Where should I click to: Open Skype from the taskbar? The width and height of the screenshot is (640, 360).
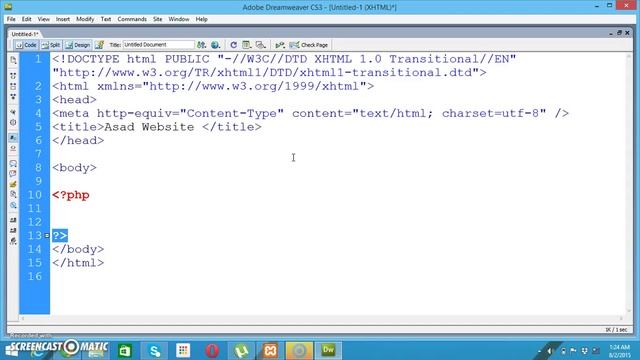(x=154, y=350)
